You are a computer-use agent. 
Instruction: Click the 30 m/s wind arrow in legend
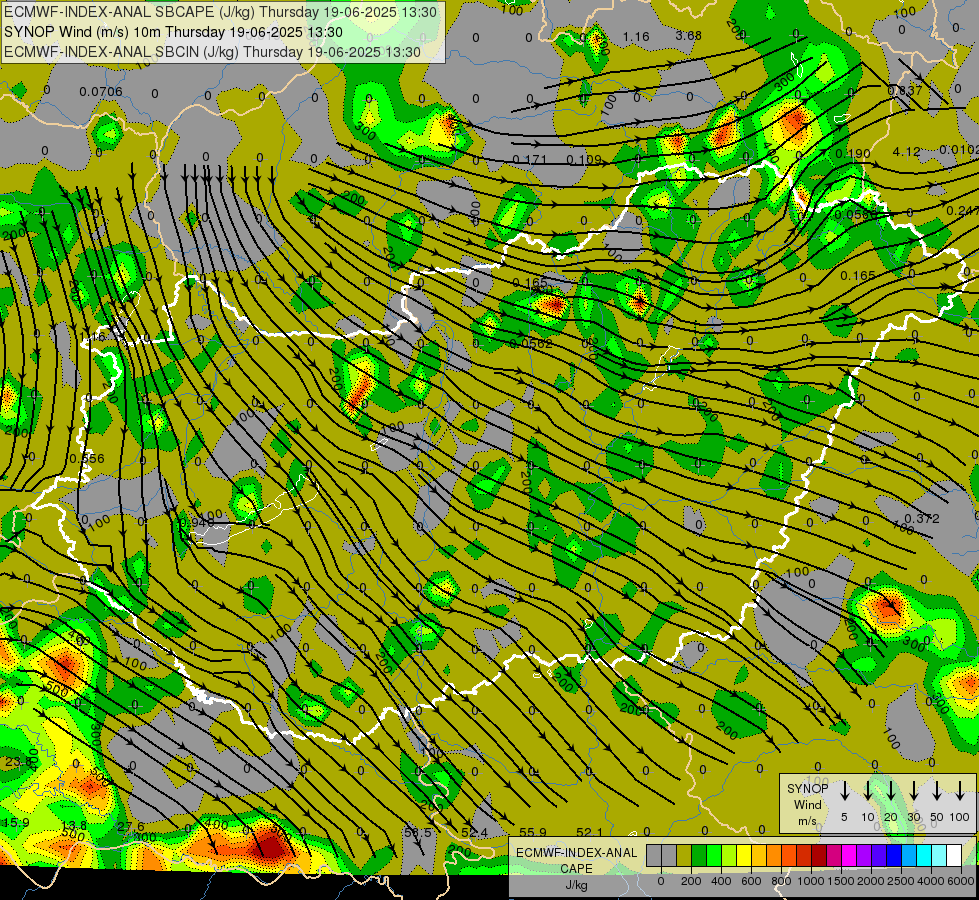(x=913, y=791)
